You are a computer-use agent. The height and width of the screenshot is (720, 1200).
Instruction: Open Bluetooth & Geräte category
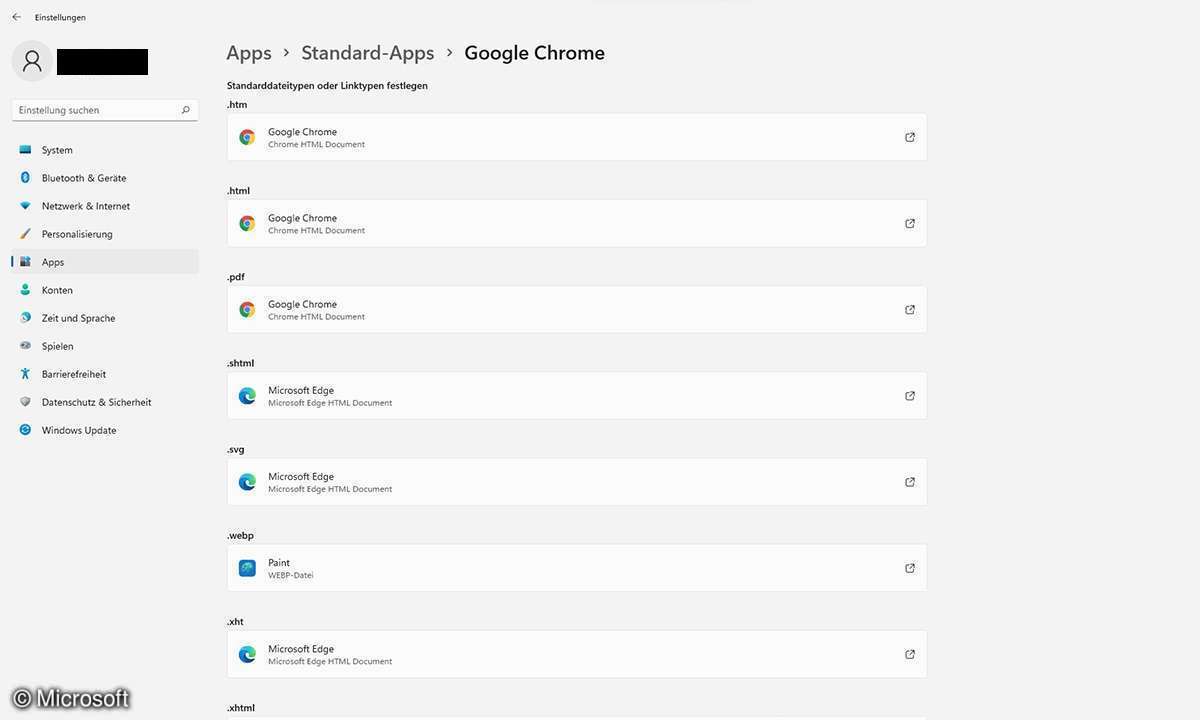104,178
